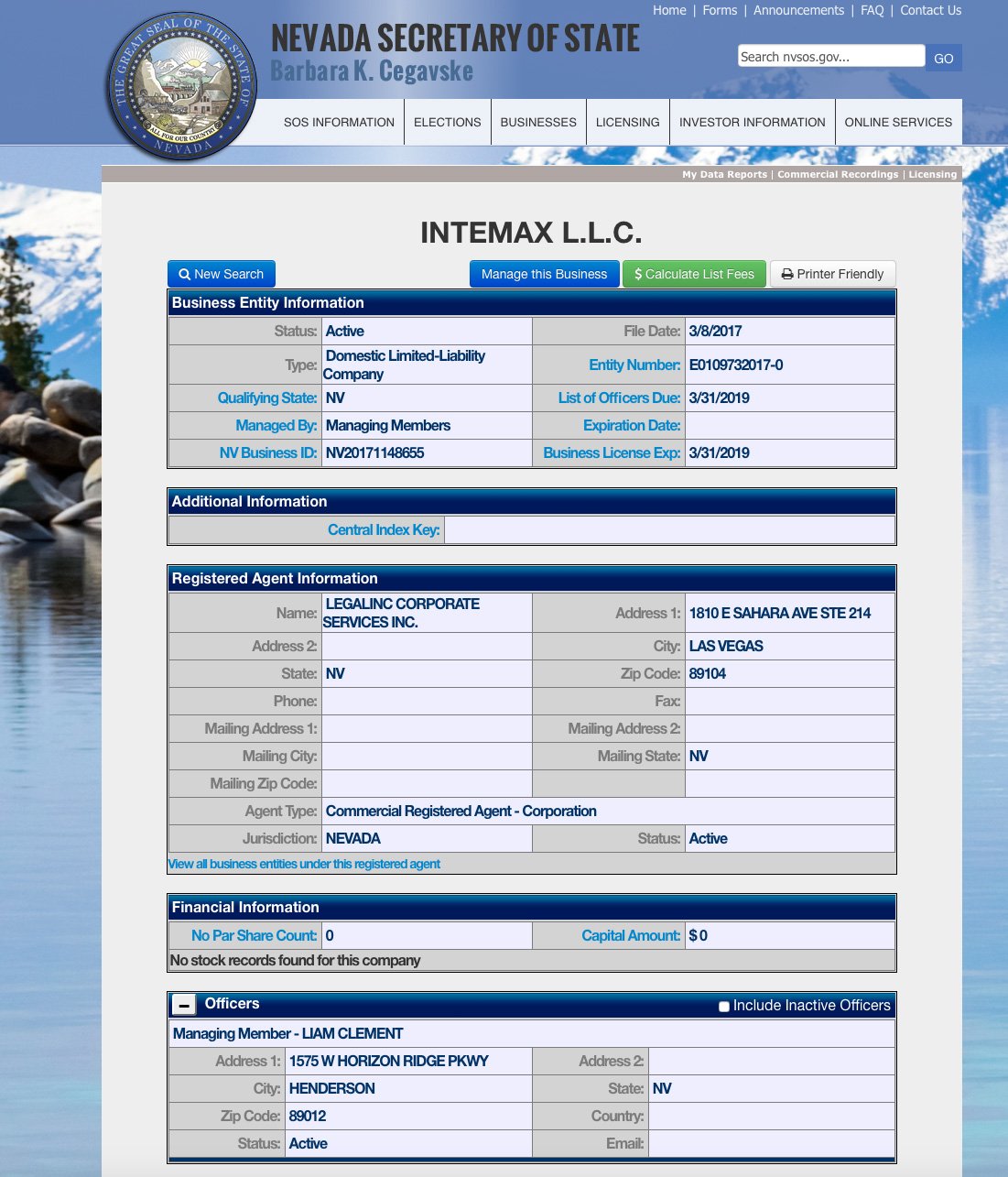Open the LICENSING menu
This screenshot has height=1177, width=1008.
click(627, 122)
